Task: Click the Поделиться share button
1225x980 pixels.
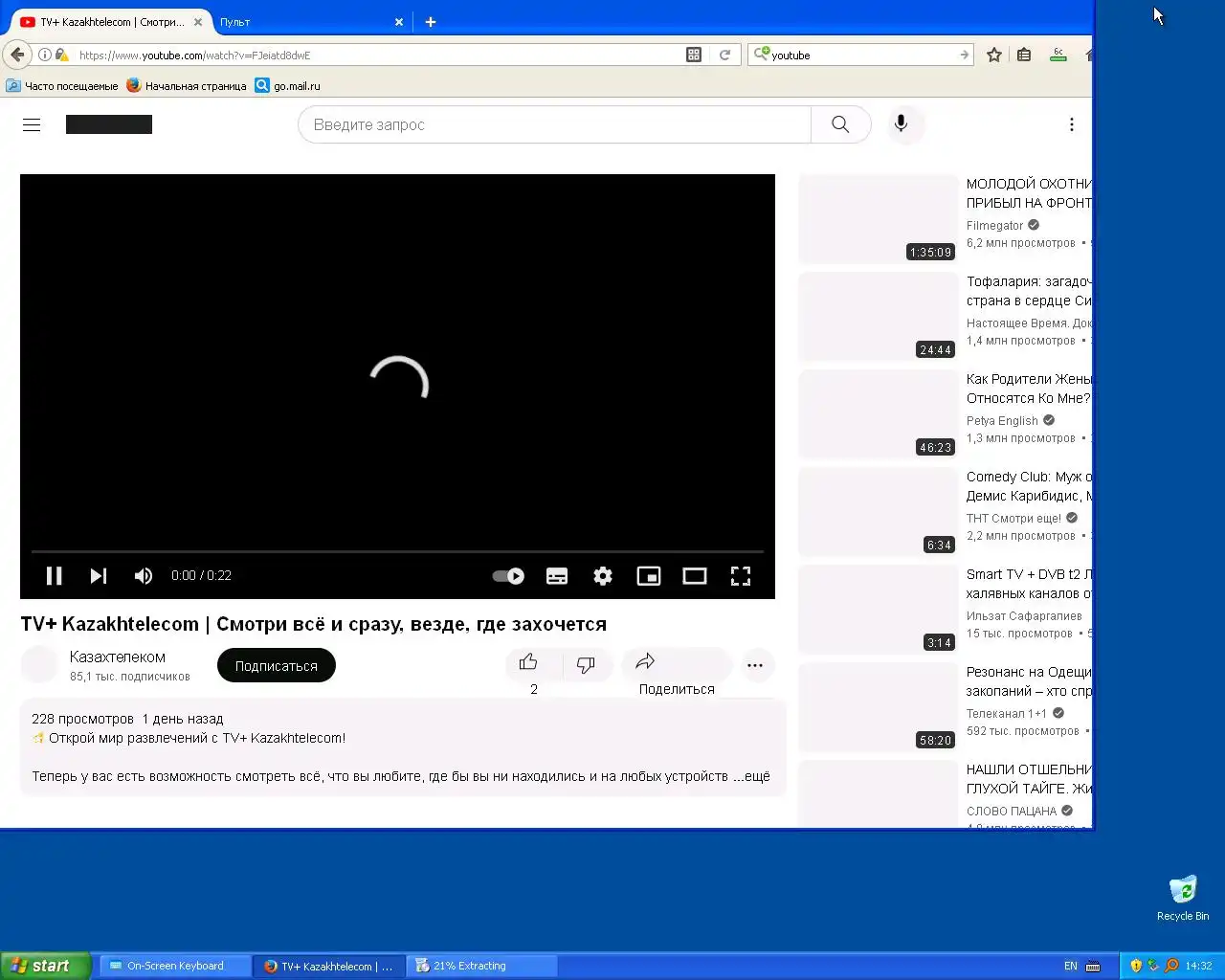Action: tap(677, 673)
